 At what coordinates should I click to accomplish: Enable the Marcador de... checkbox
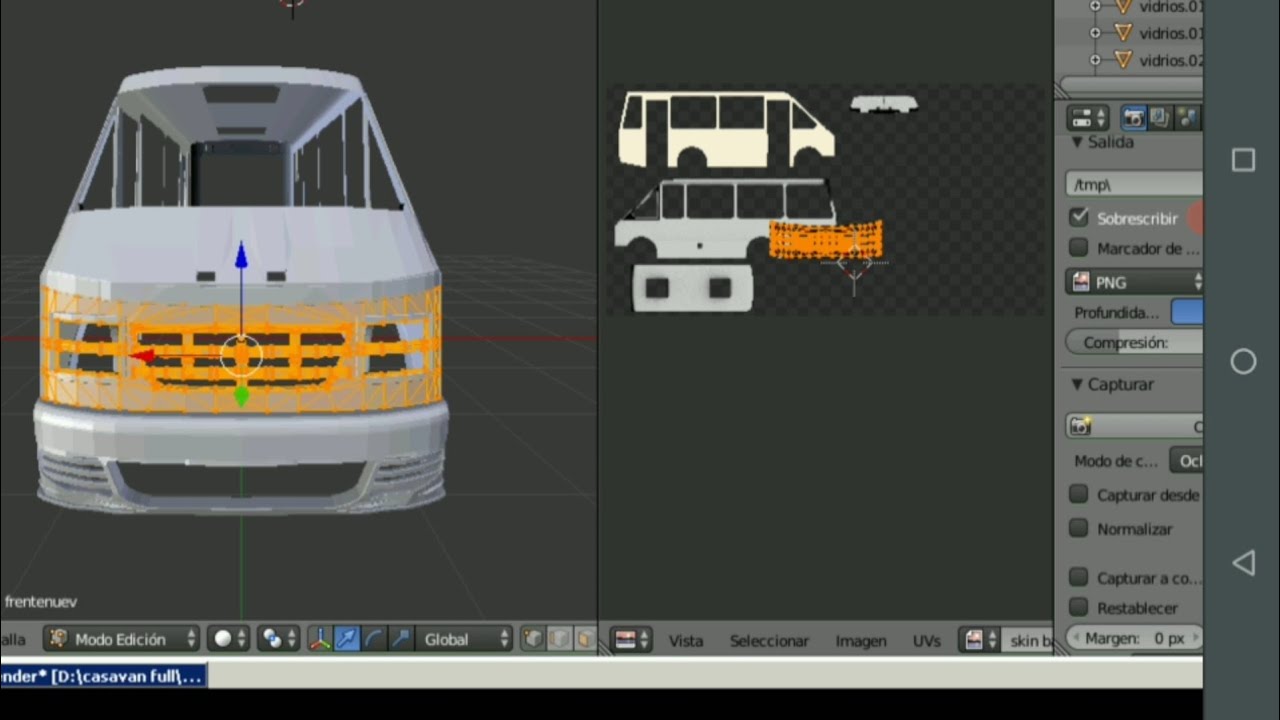1079,247
